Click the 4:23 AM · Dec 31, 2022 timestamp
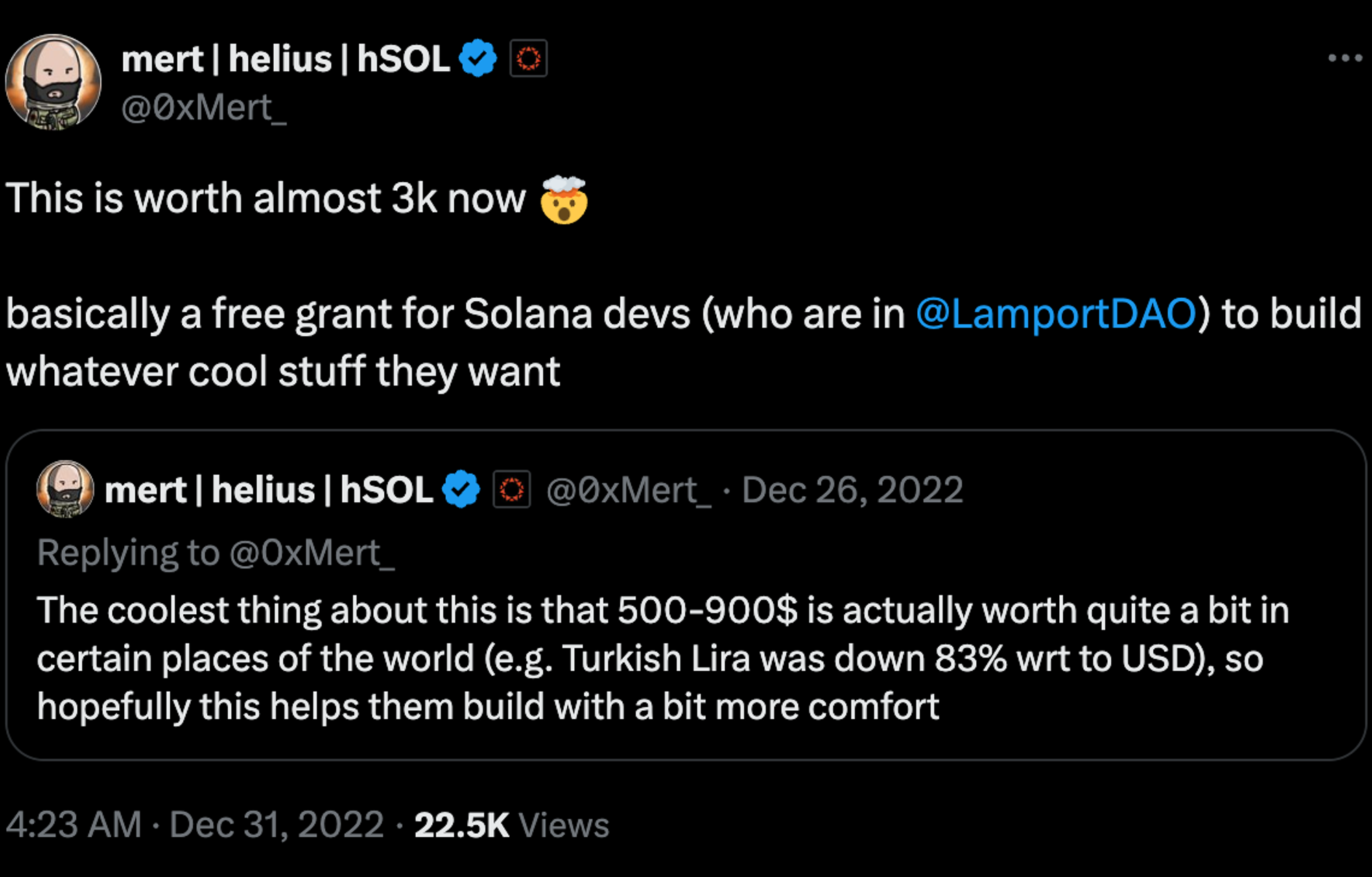Screen dimensions: 1372x877 click(x=195, y=824)
